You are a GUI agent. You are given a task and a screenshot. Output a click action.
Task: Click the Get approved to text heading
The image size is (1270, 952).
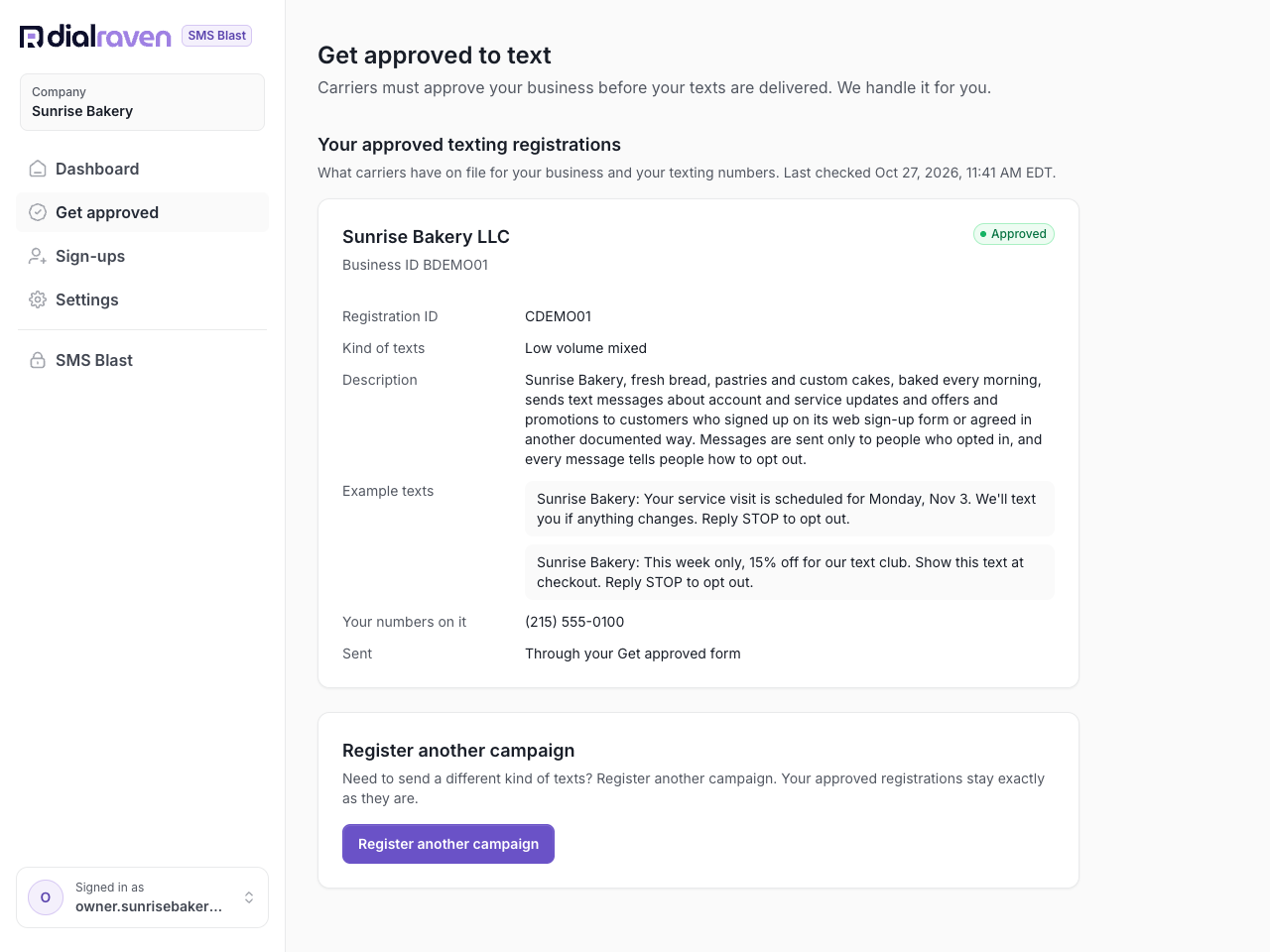point(435,56)
